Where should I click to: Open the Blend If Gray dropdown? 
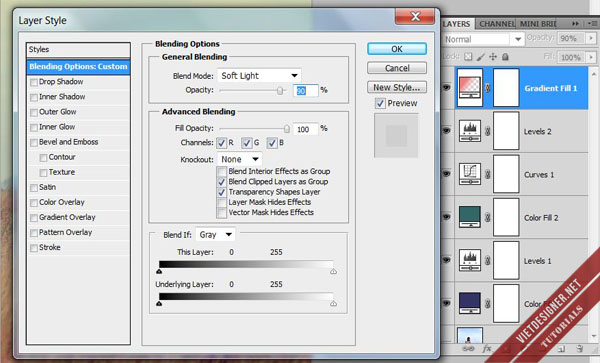[x=215, y=235]
